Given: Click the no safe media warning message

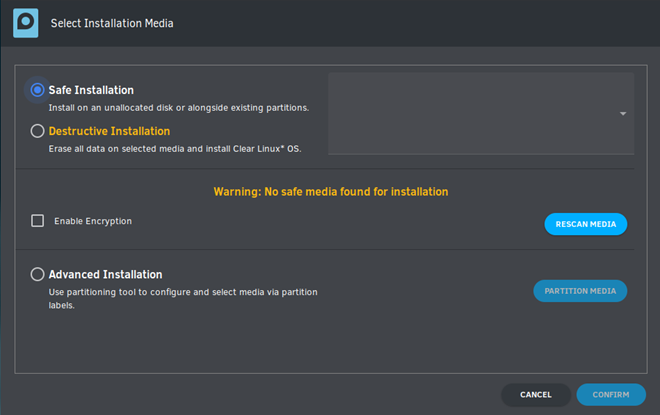Looking at the screenshot, I should coord(331,192).
